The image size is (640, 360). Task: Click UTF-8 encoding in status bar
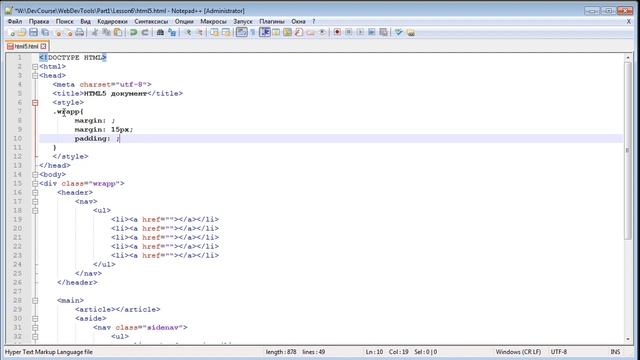click(x=558, y=352)
